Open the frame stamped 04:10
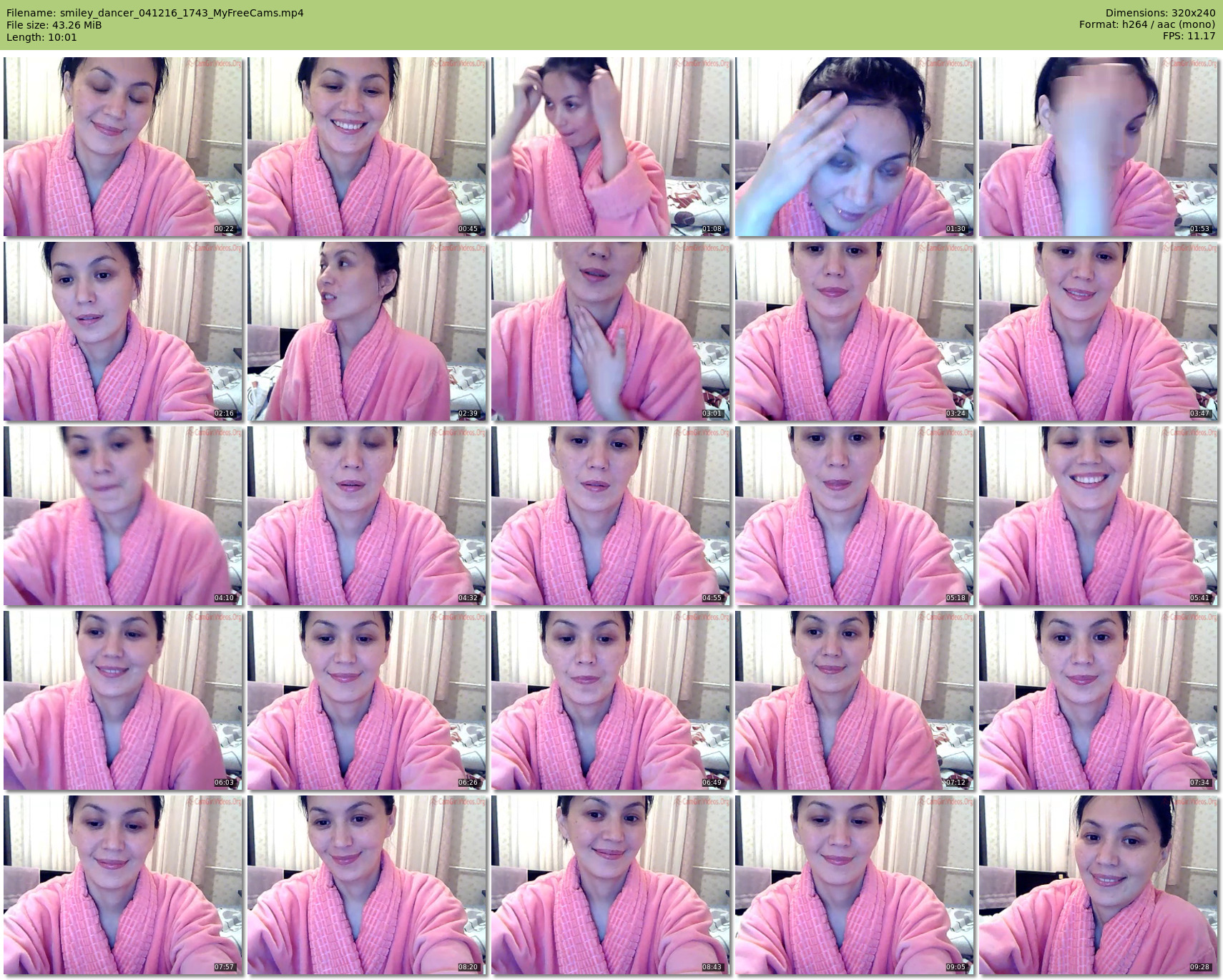The width and height of the screenshot is (1223, 980). [x=123, y=516]
